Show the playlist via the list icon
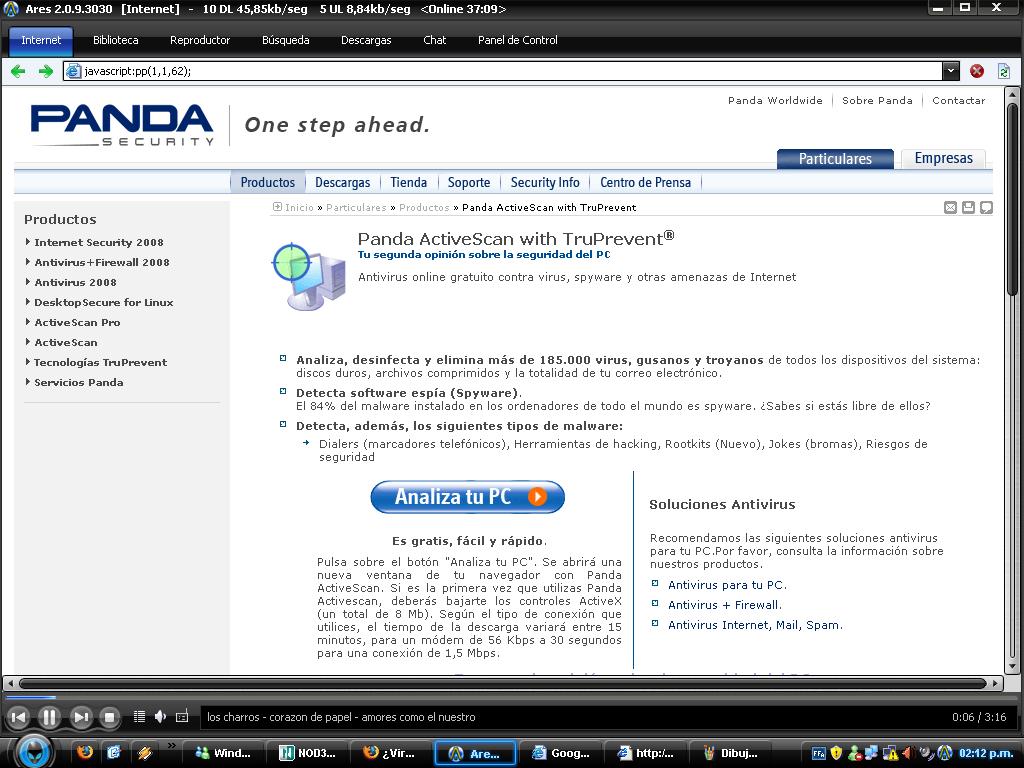Image resolution: width=1024 pixels, height=768 pixels. pyautogui.click(x=139, y=716)
